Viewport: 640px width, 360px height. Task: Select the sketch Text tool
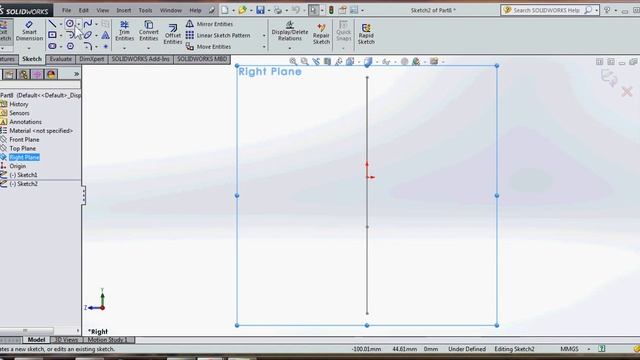click(105, 35)
